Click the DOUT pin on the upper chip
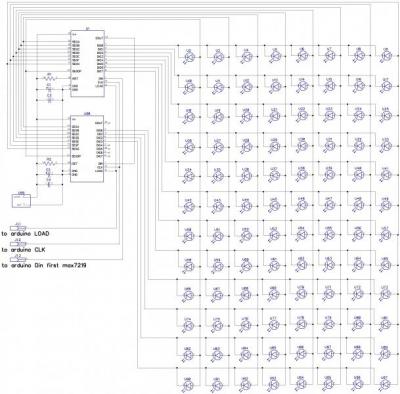Screen dimensions: 400x394 tap(99, 38)
